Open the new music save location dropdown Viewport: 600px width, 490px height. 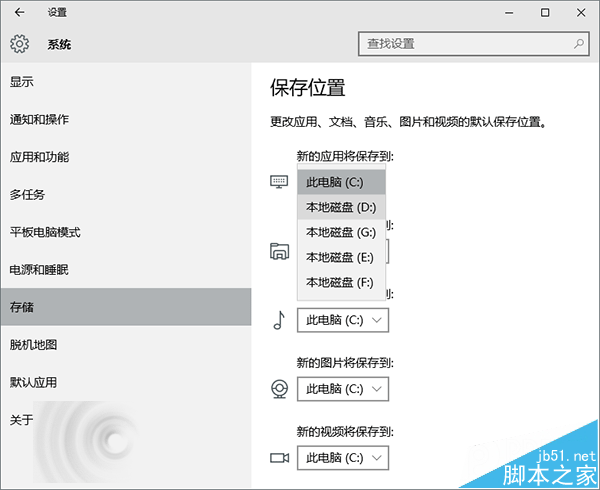(x=343, y=320)
